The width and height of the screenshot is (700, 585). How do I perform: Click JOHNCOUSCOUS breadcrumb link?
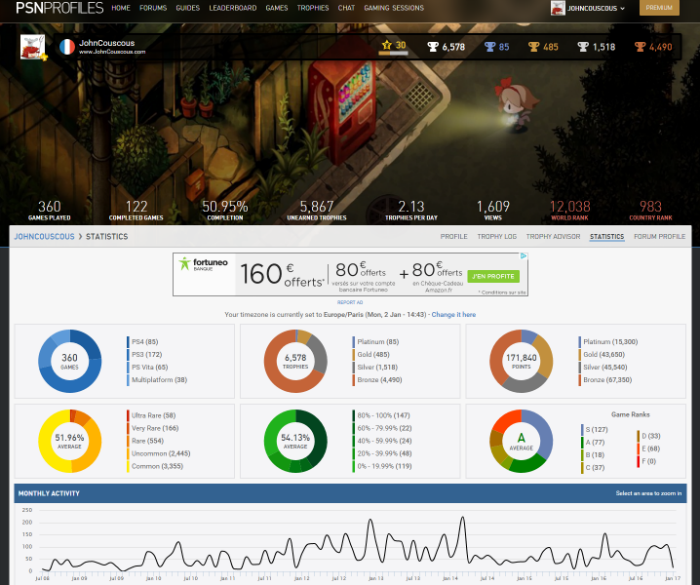click(44, 237)
